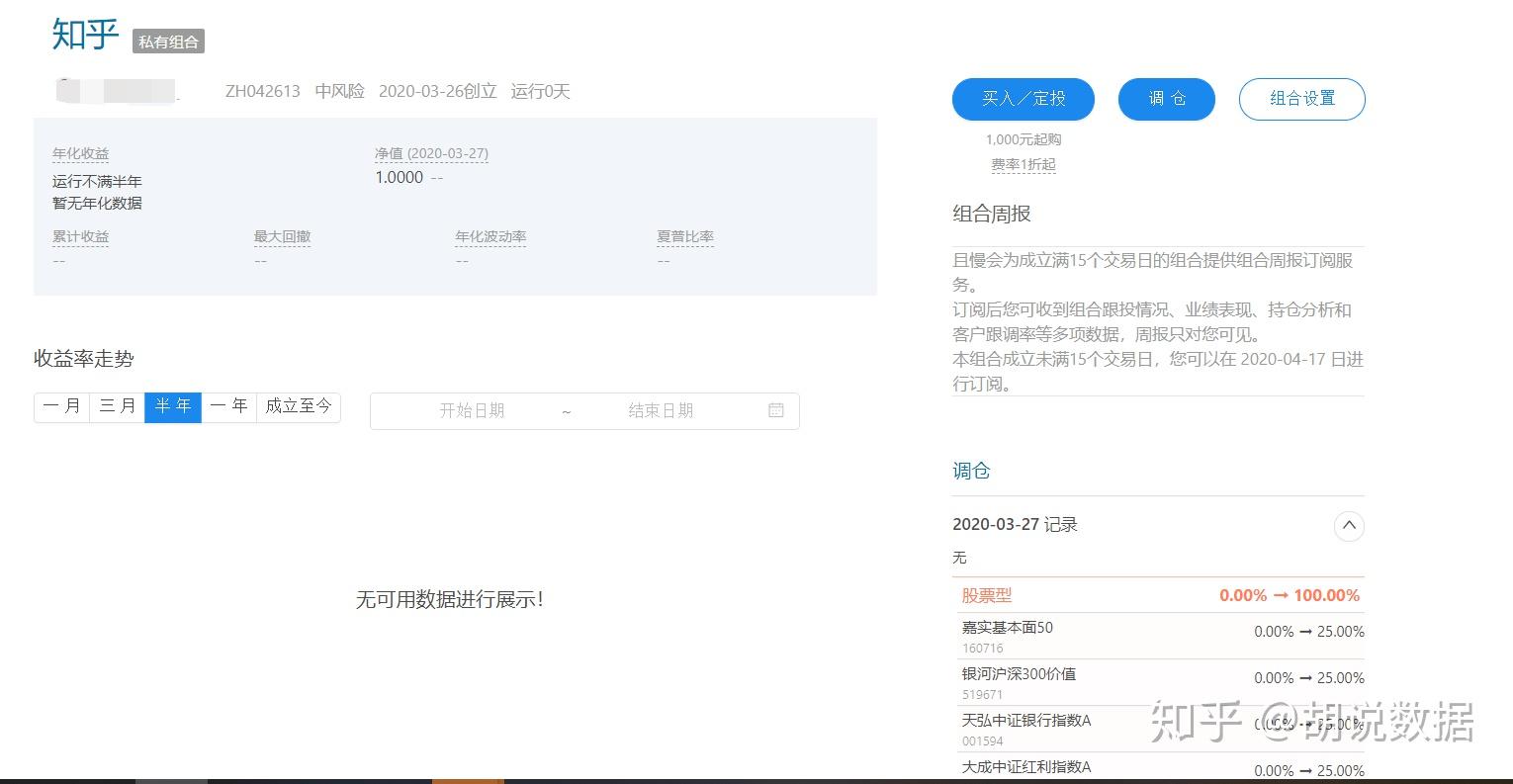Switch chart range to 一月
1513x784 pixels.
click(61, 406)
